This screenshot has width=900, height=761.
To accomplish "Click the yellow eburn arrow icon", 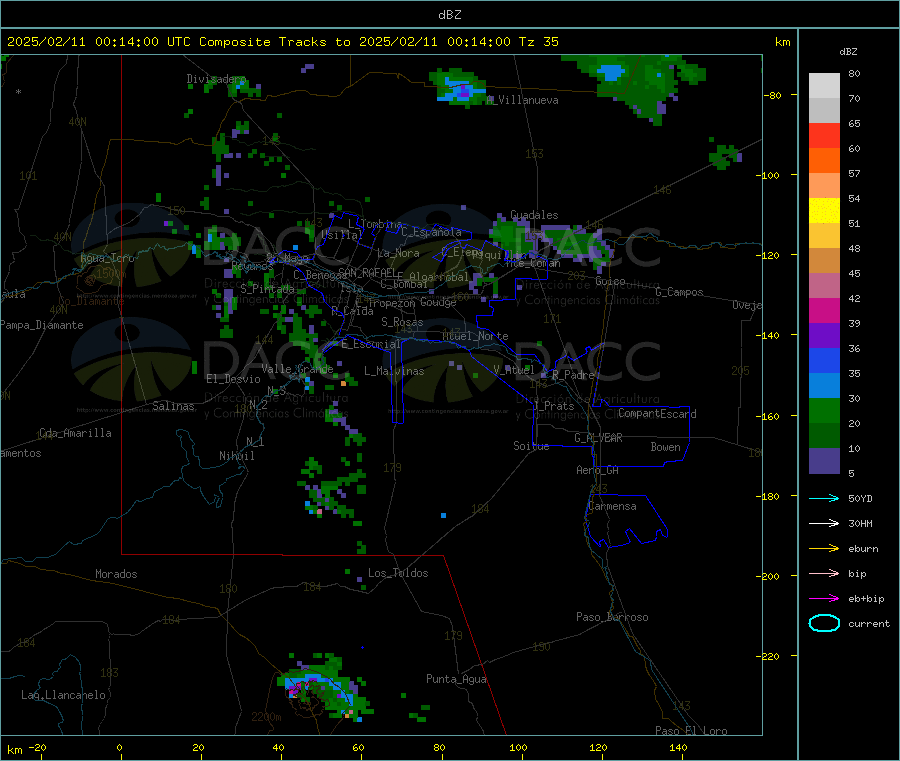I will [x=824, y=549].
